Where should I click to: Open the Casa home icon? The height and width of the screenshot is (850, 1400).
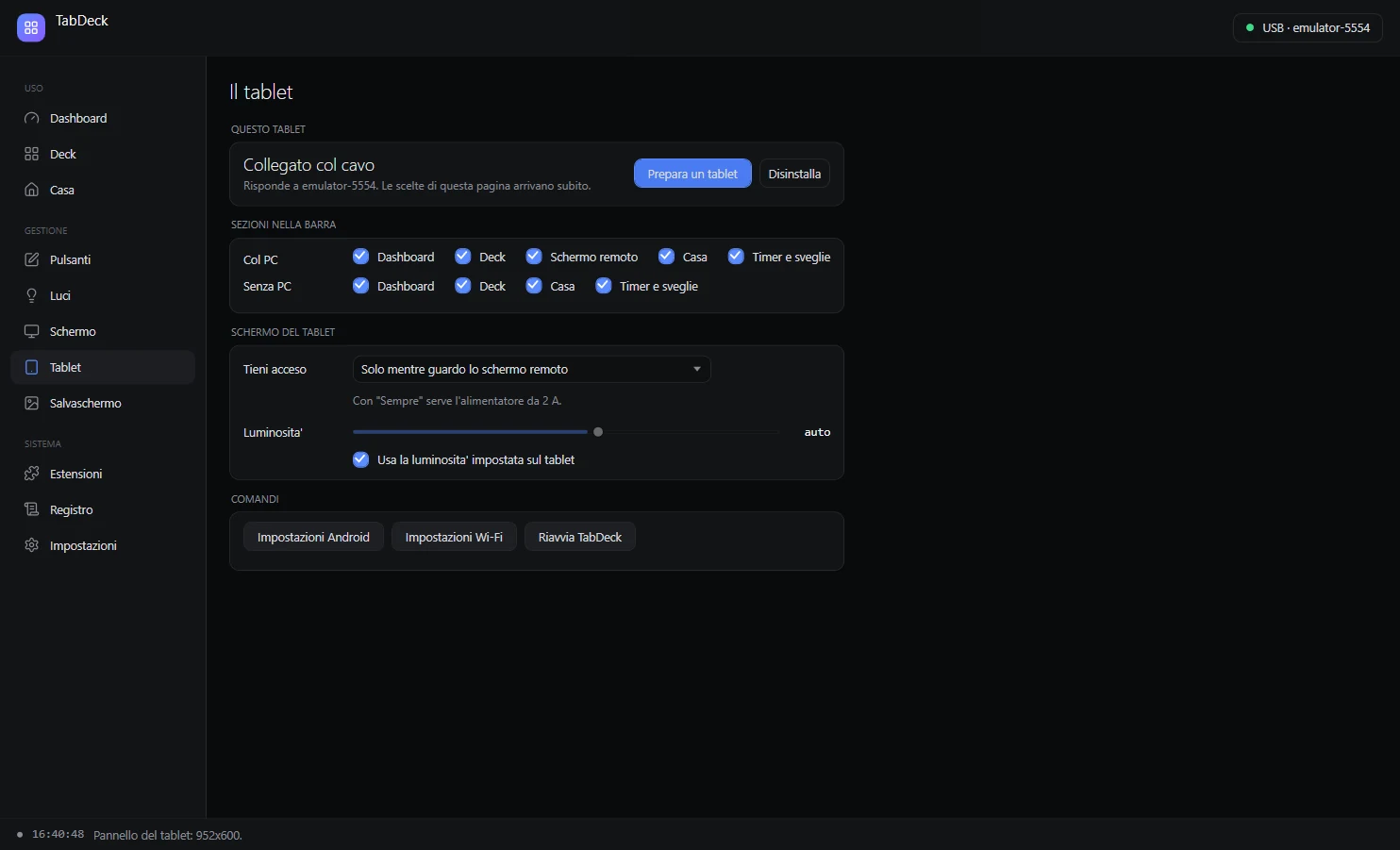(31, 190)
